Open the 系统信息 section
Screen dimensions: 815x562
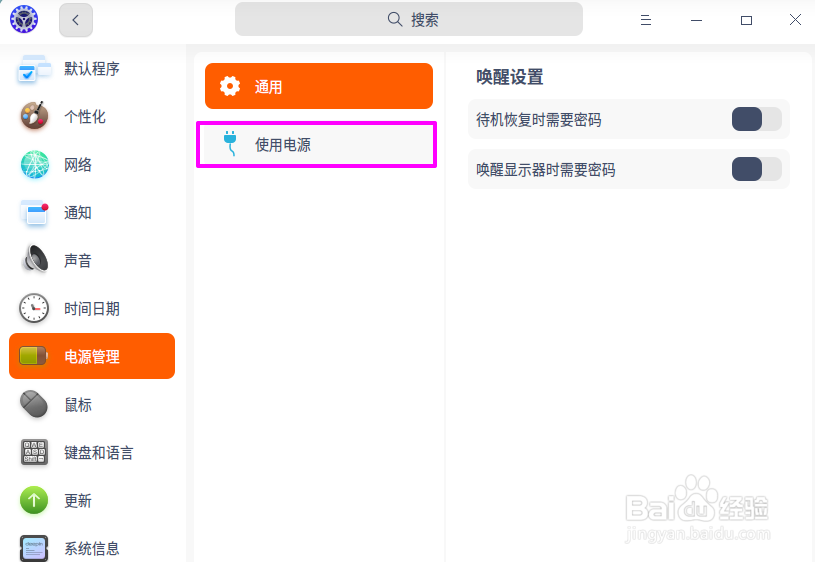tap(92, 547)
